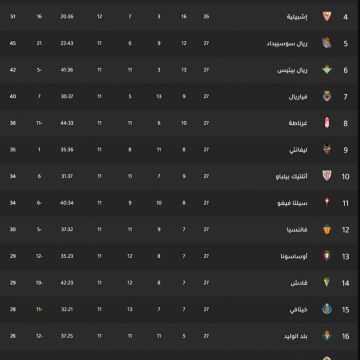Click Sevilla's 51 points cell
The width and height of the screenshot is (360, 360).
13,16
